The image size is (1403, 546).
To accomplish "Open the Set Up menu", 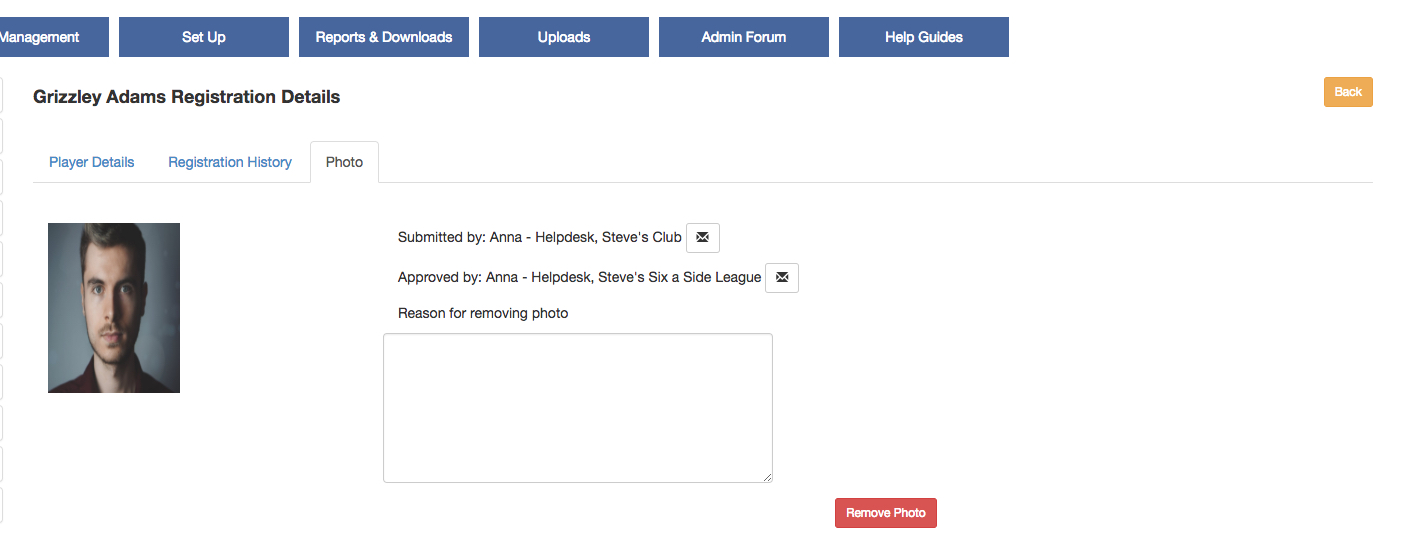I will pyautogui.click(x=204, y=37).
